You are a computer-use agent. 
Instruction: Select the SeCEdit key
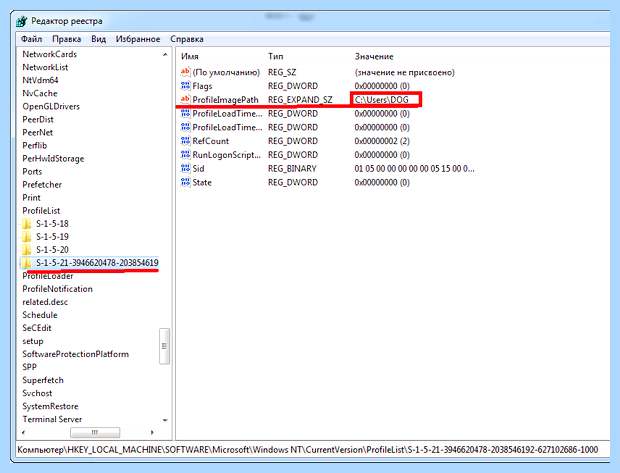(37, 328)
